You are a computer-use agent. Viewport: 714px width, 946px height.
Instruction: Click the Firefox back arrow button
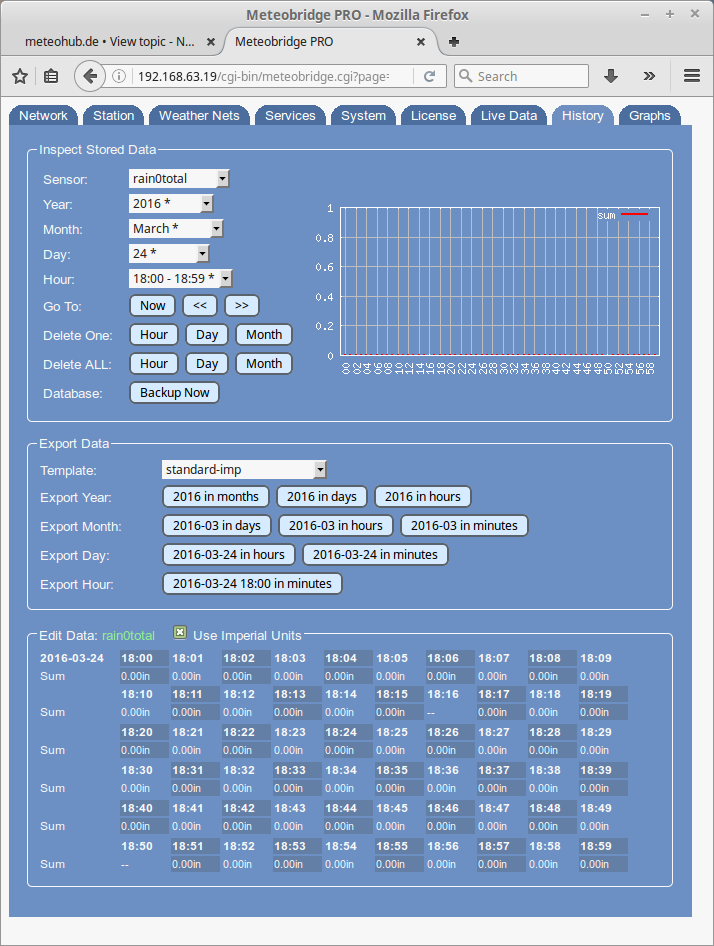click(90, 76)
